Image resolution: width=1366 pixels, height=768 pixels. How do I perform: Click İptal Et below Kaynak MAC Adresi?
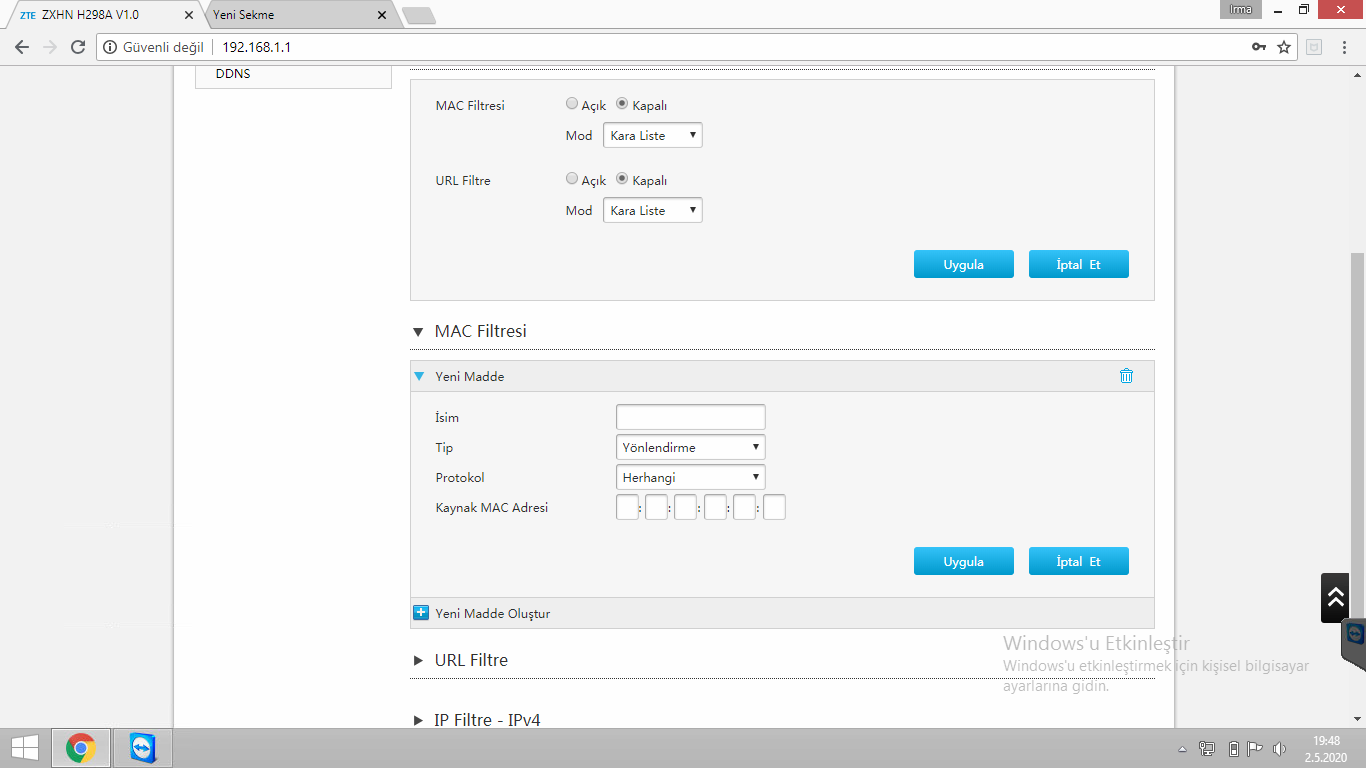pyautogui.click(x=1079, y=561)
